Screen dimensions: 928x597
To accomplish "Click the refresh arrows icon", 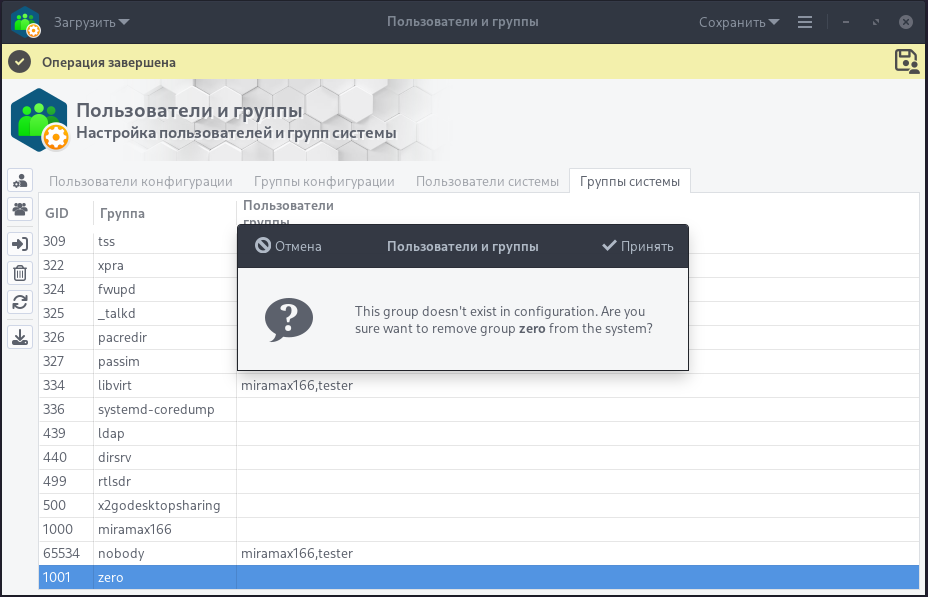I will [x=20, y=302].
